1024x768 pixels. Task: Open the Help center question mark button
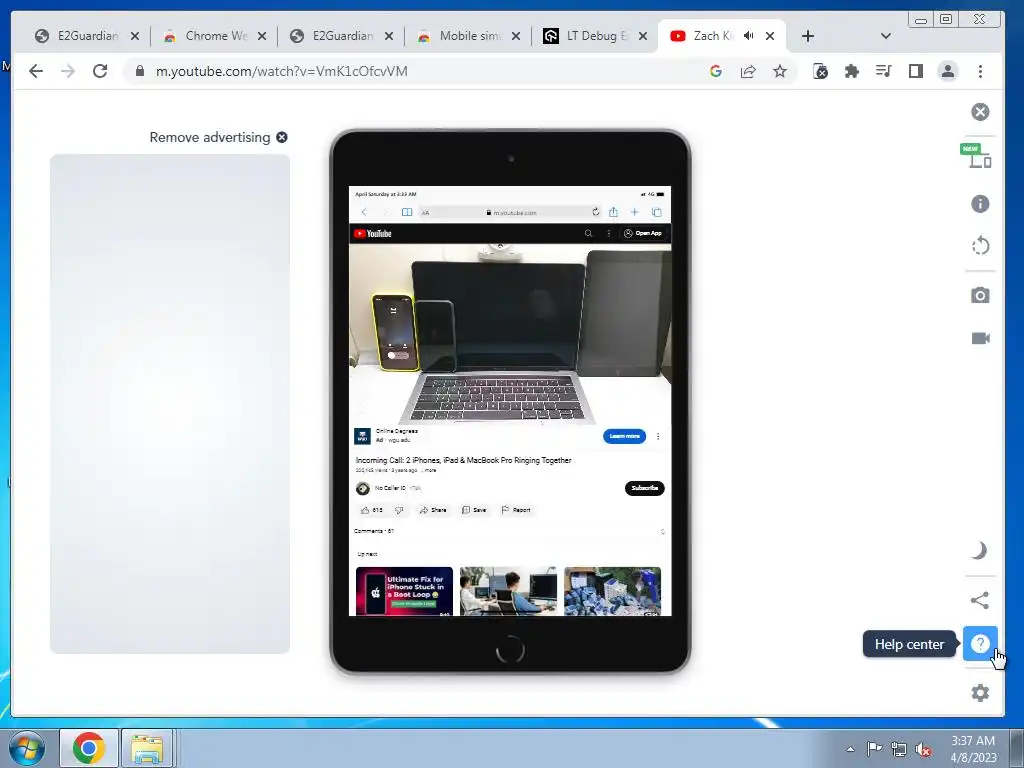coord(980,644)
